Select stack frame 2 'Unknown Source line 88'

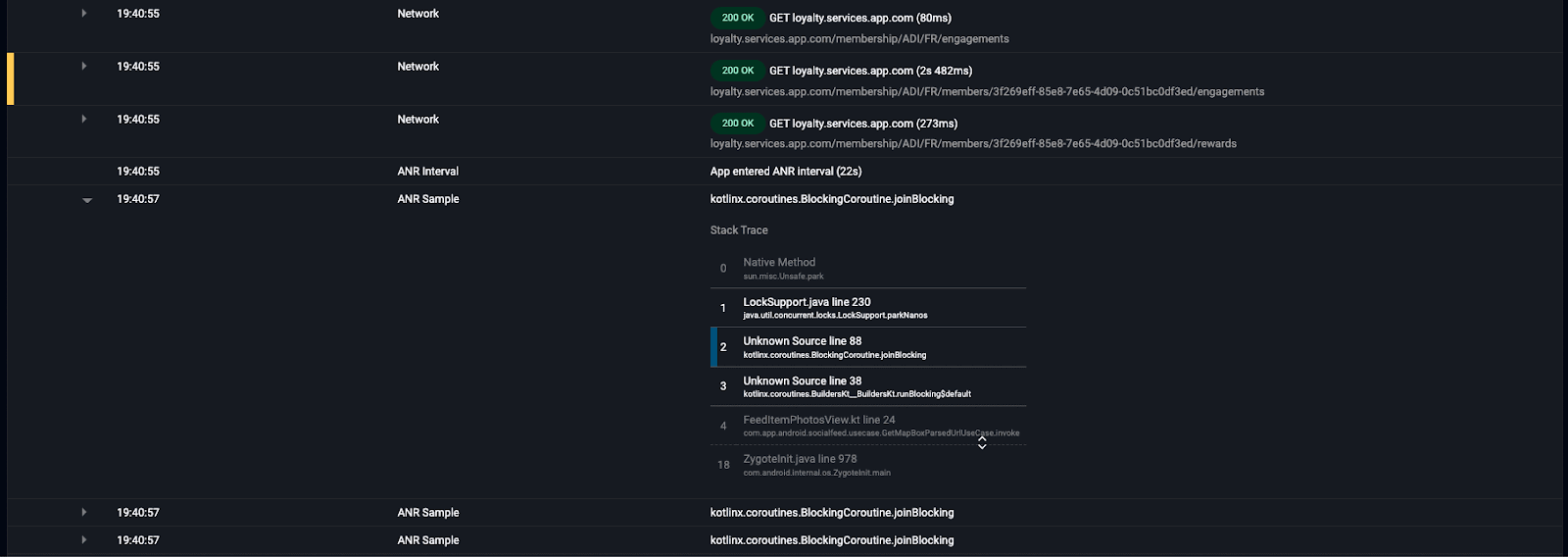868,347
